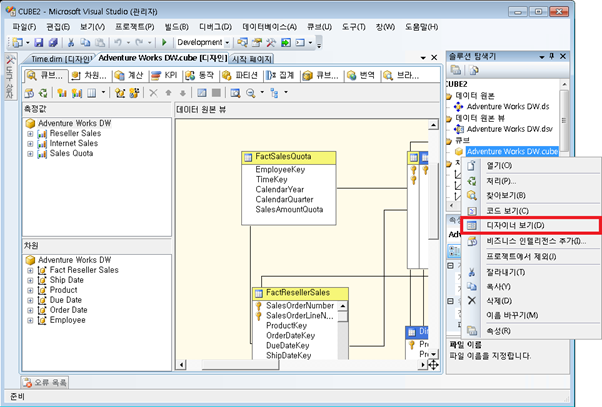602x407 pixels.
Task: Expand the Ship Date dimension node
Action: (x=30, y=280)
